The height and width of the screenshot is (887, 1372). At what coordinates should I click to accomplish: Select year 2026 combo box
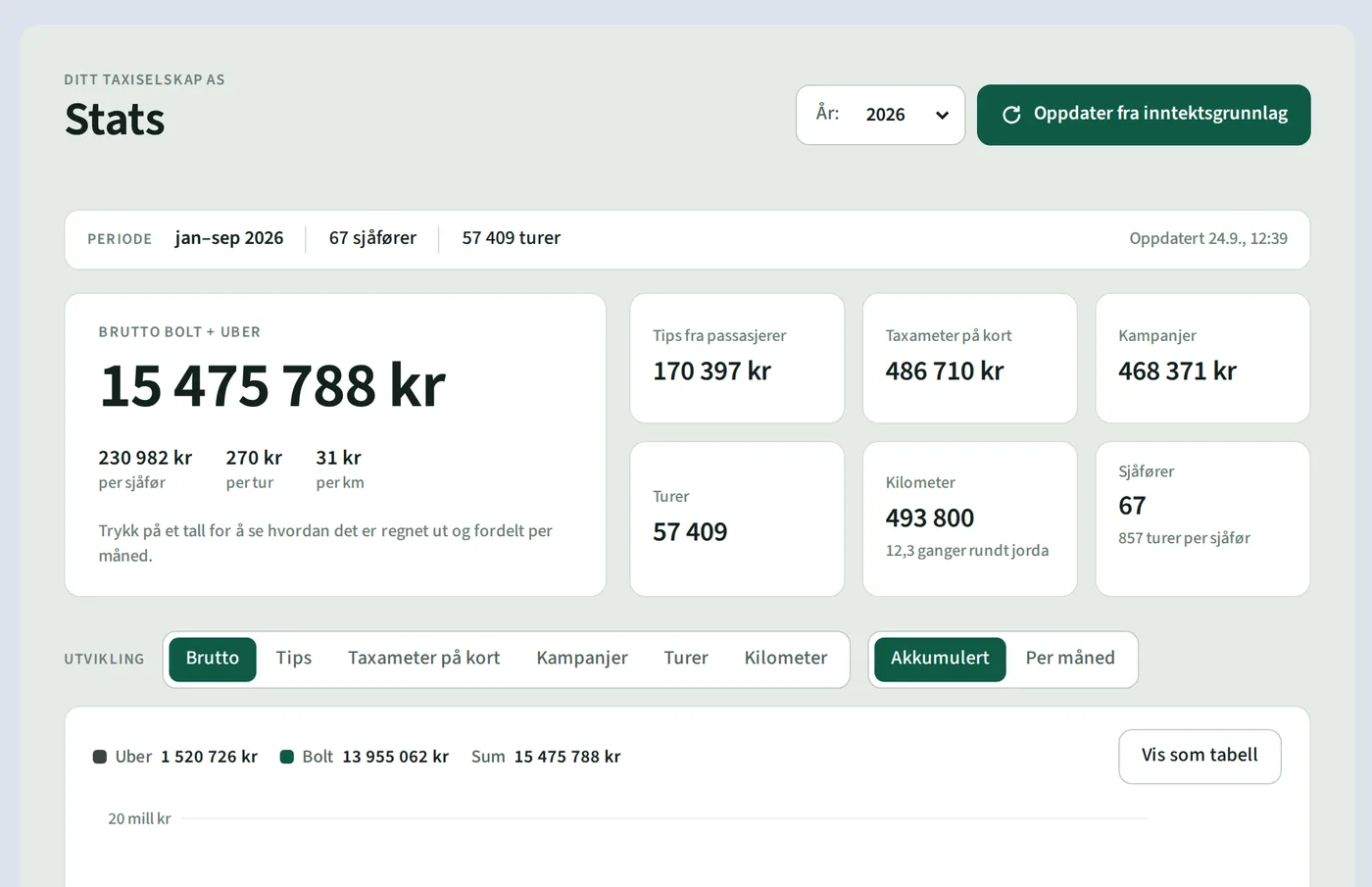pyautogui.click(x=880, y=115)
